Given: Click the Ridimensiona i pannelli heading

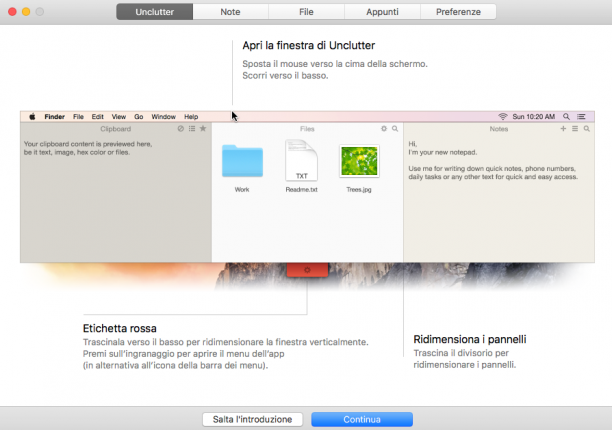Looking at the screenshot, I should pos(470,339).
